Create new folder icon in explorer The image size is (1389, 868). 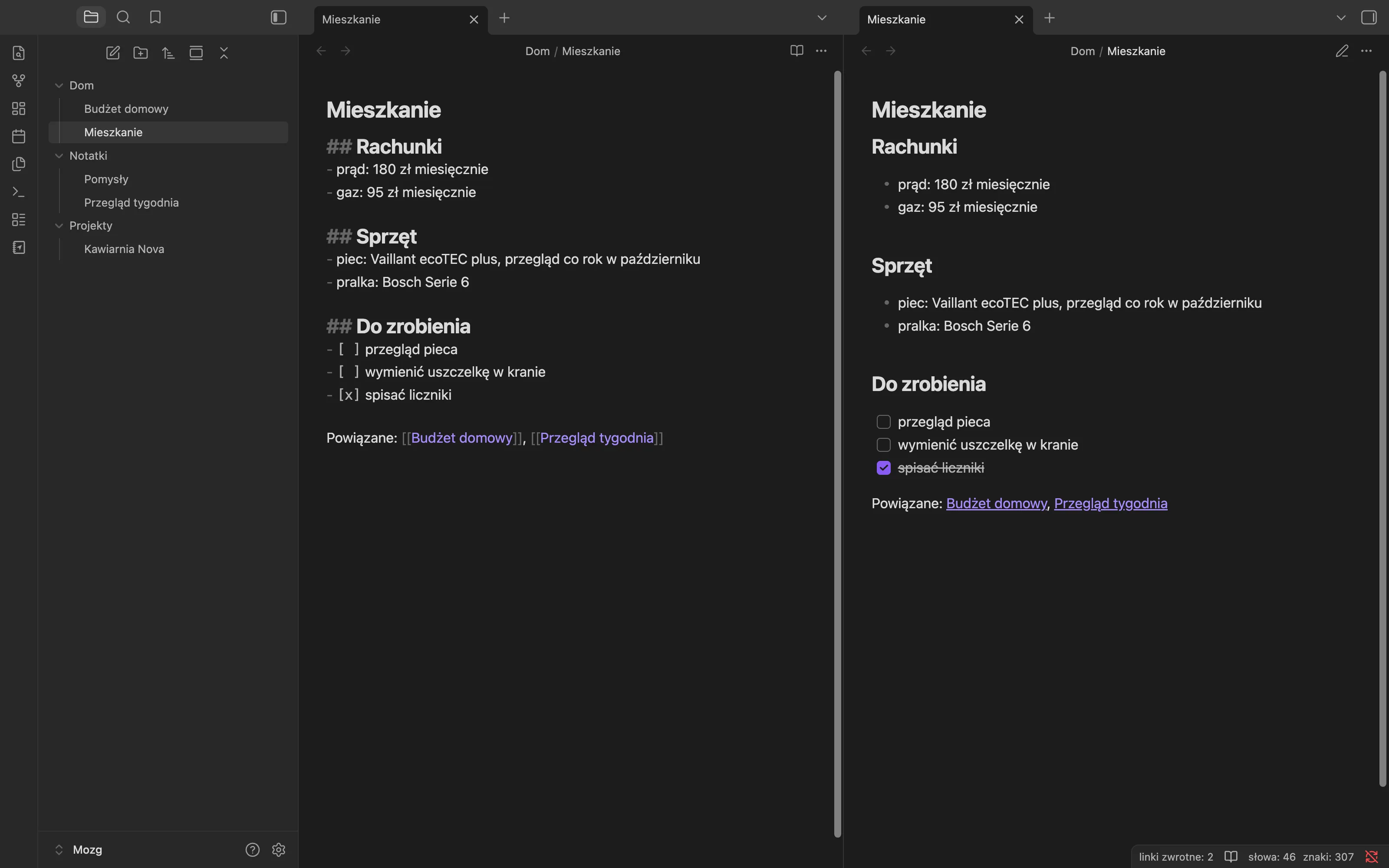point(141,53)
